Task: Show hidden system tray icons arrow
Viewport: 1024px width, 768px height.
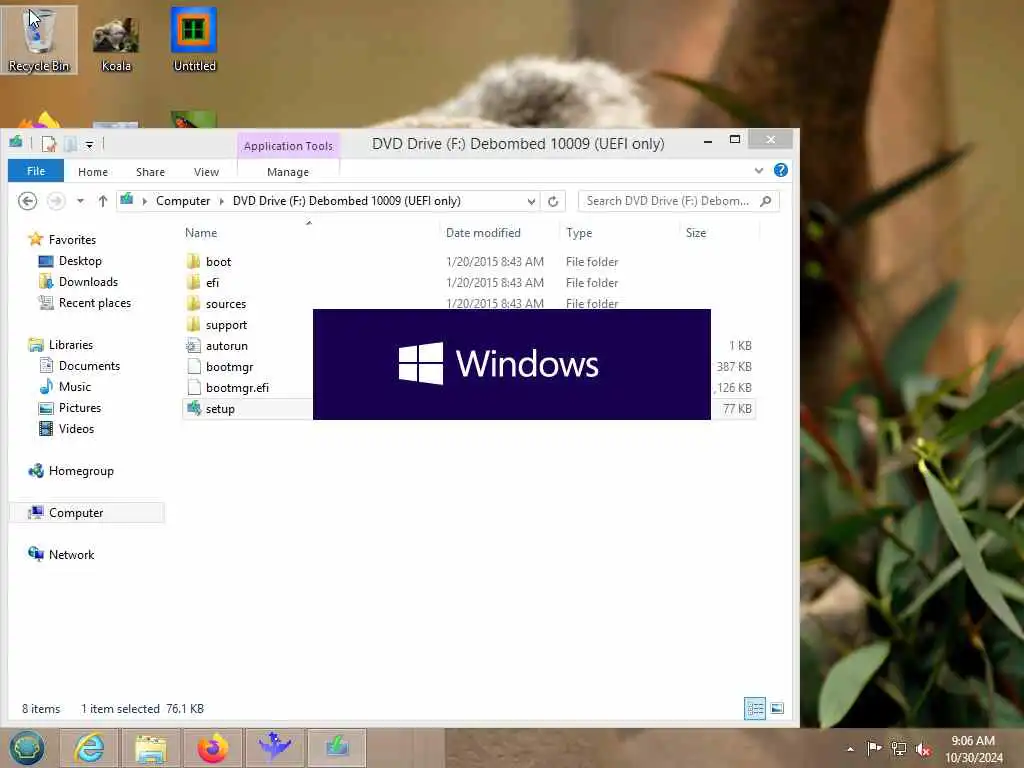Action: 850,749
